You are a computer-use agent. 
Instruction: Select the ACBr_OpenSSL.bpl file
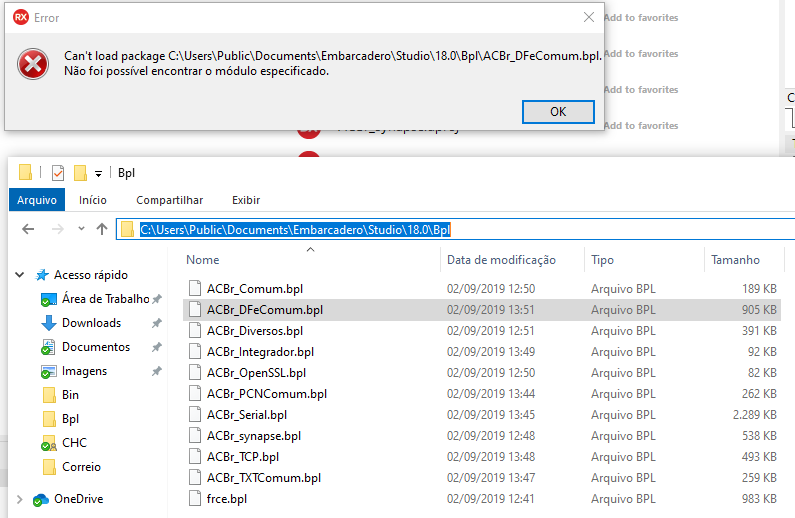256,373
